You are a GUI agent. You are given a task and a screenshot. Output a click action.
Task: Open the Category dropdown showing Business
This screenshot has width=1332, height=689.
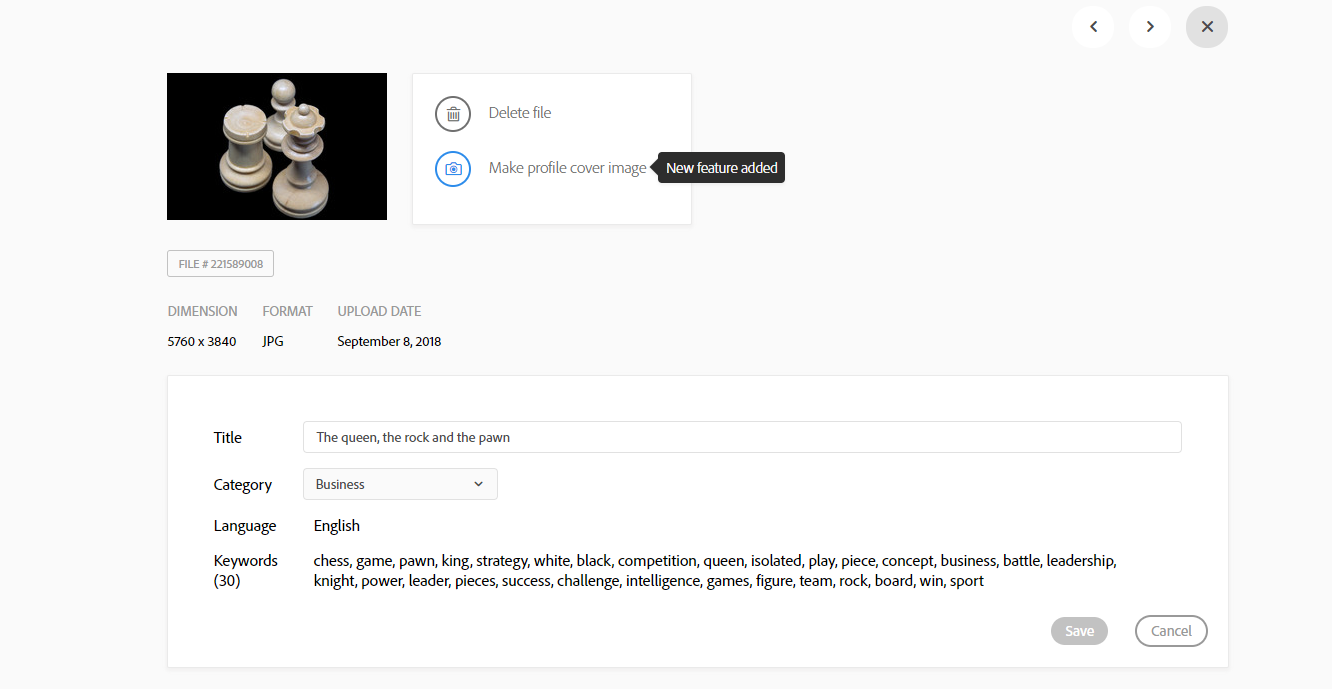pyautogui.click(x=399, y=484)
